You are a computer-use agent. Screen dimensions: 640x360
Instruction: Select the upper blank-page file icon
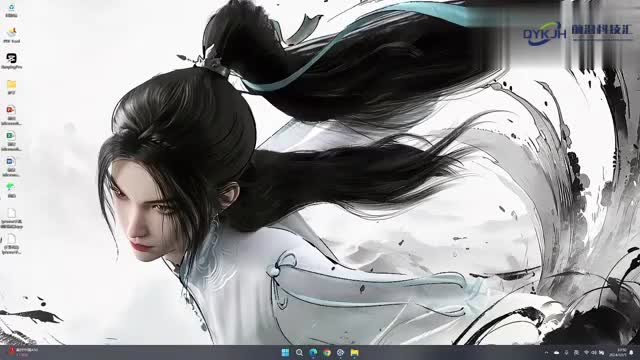pos(11,218)
